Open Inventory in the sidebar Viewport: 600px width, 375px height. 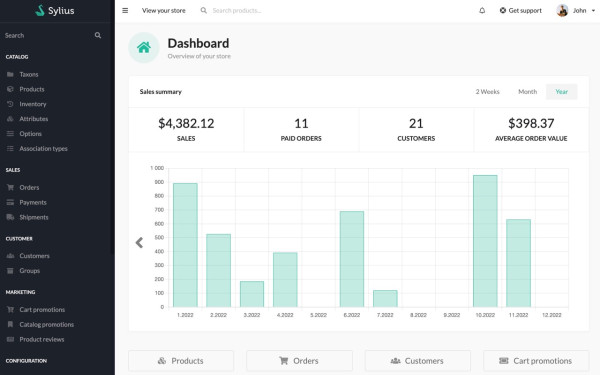pyautogui.click(x=33, y=104)
